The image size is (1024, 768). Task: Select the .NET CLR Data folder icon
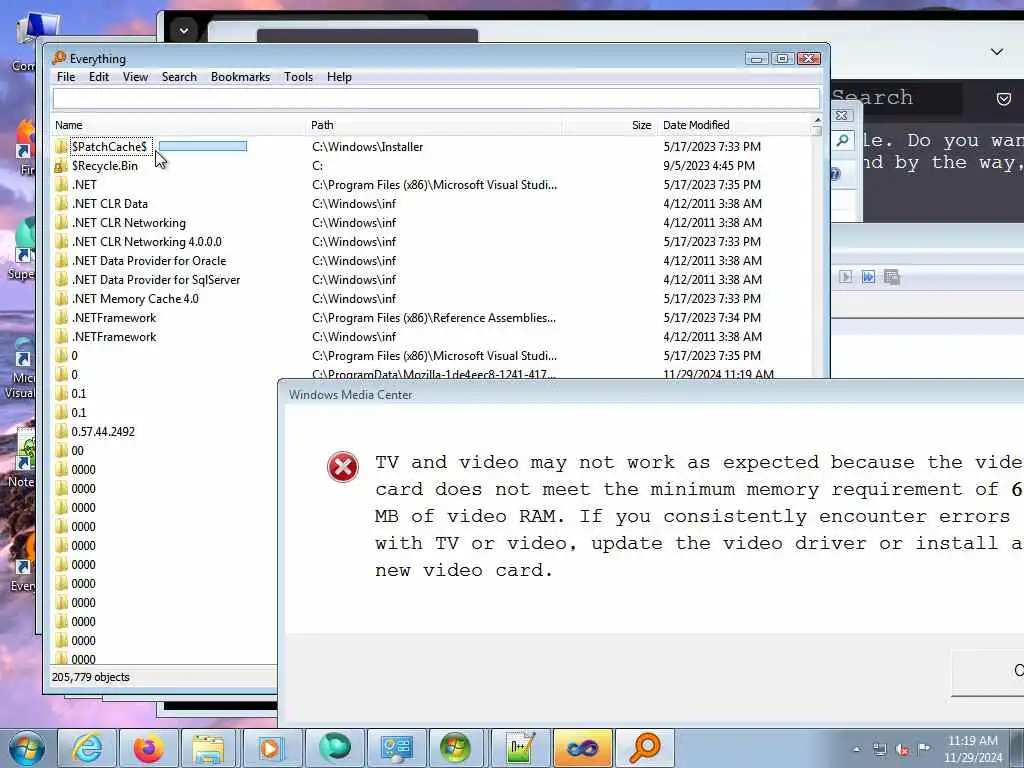[61, 203]
